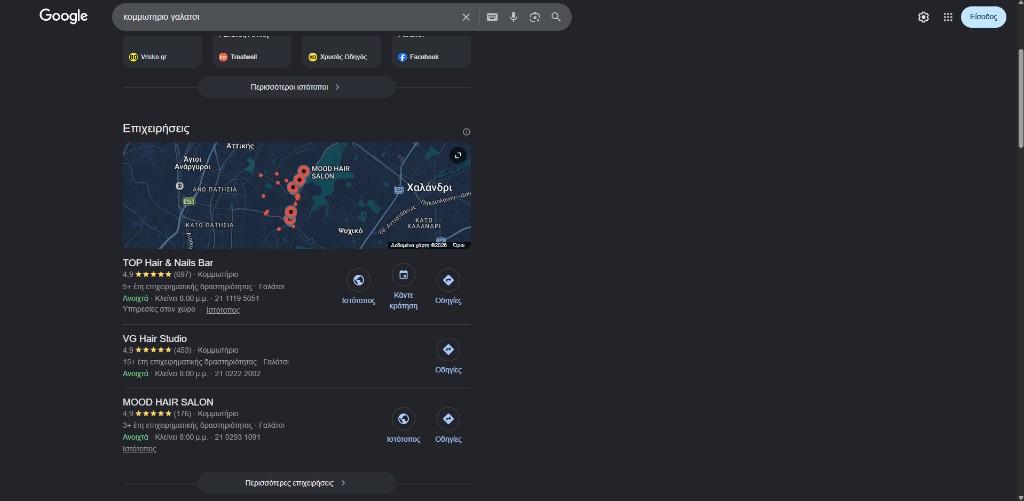Screen dimensions: 1024x501
Task: Open VG Hair Studio listing
Action: 155,338
